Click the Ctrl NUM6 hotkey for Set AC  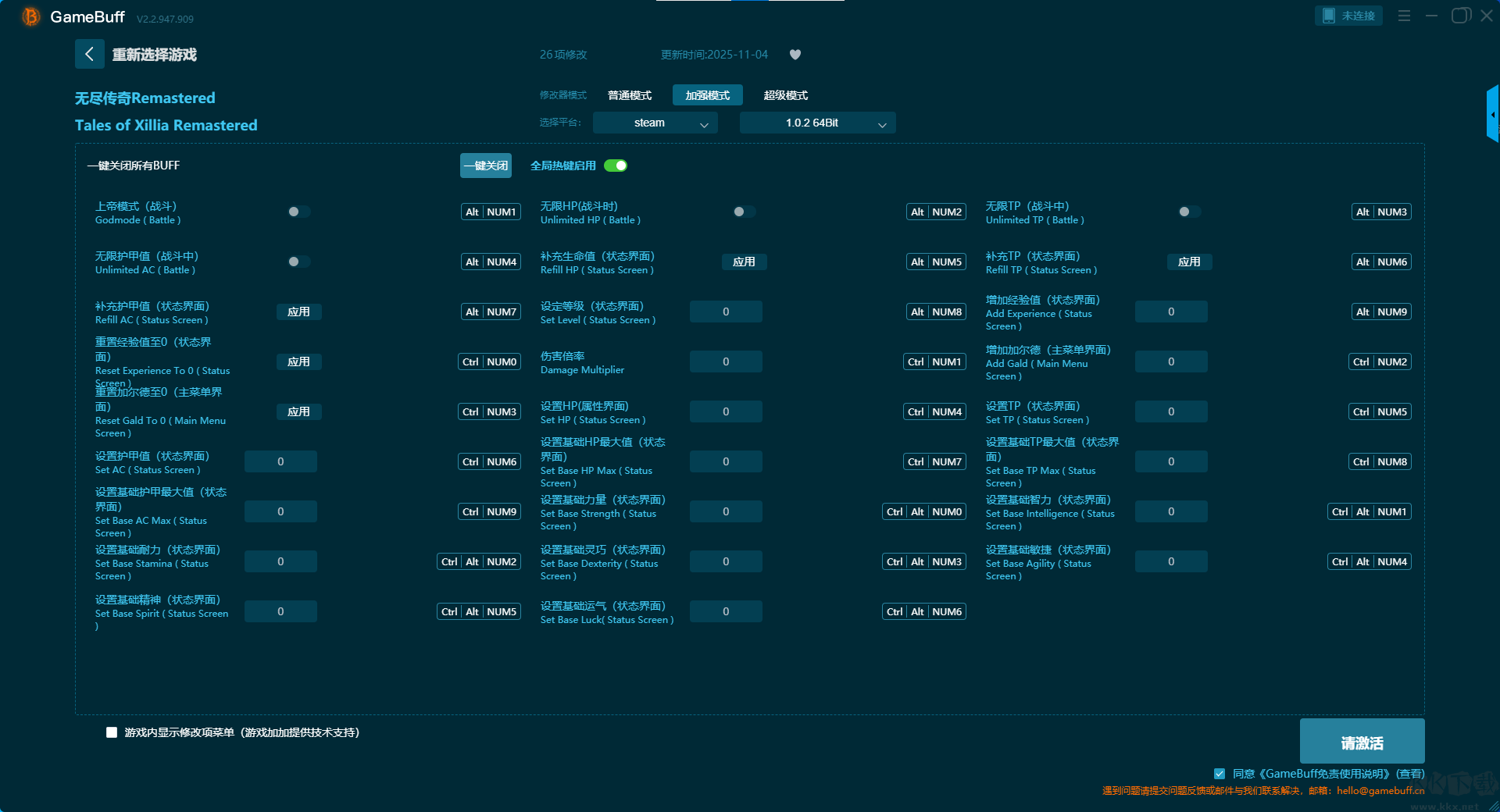coord(489,461)
